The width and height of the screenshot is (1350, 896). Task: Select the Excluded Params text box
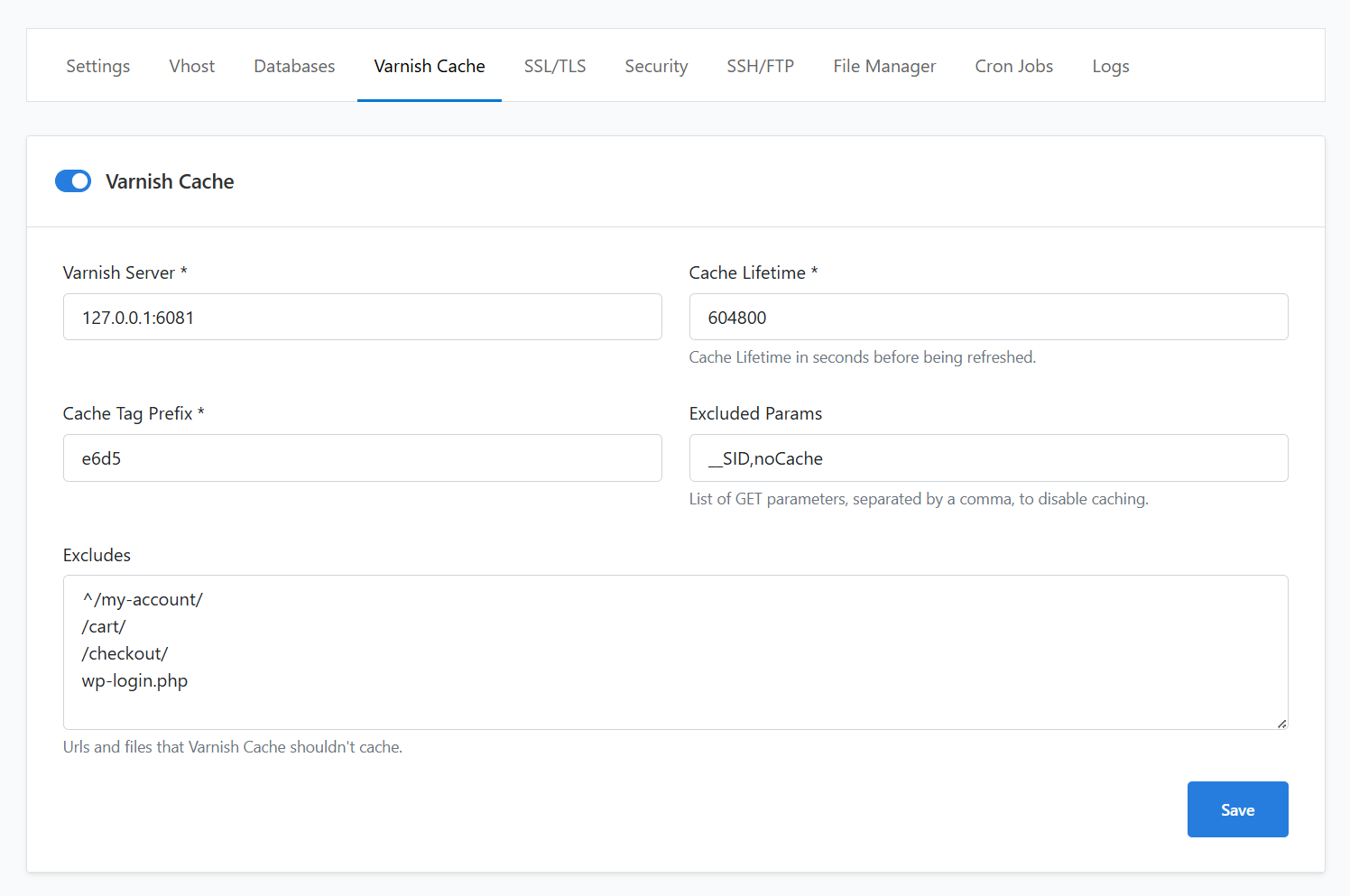[x=988, y=457]
